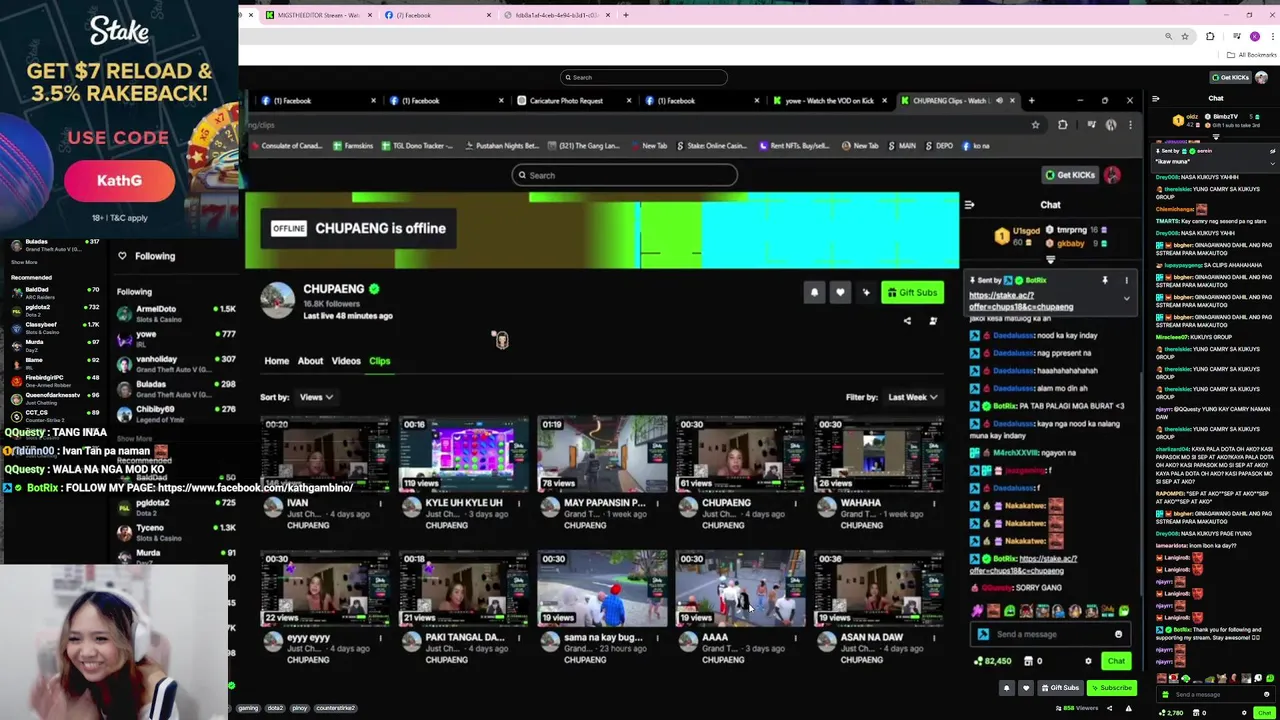Open the Stake Online Casino bookmark

(712, 146)
